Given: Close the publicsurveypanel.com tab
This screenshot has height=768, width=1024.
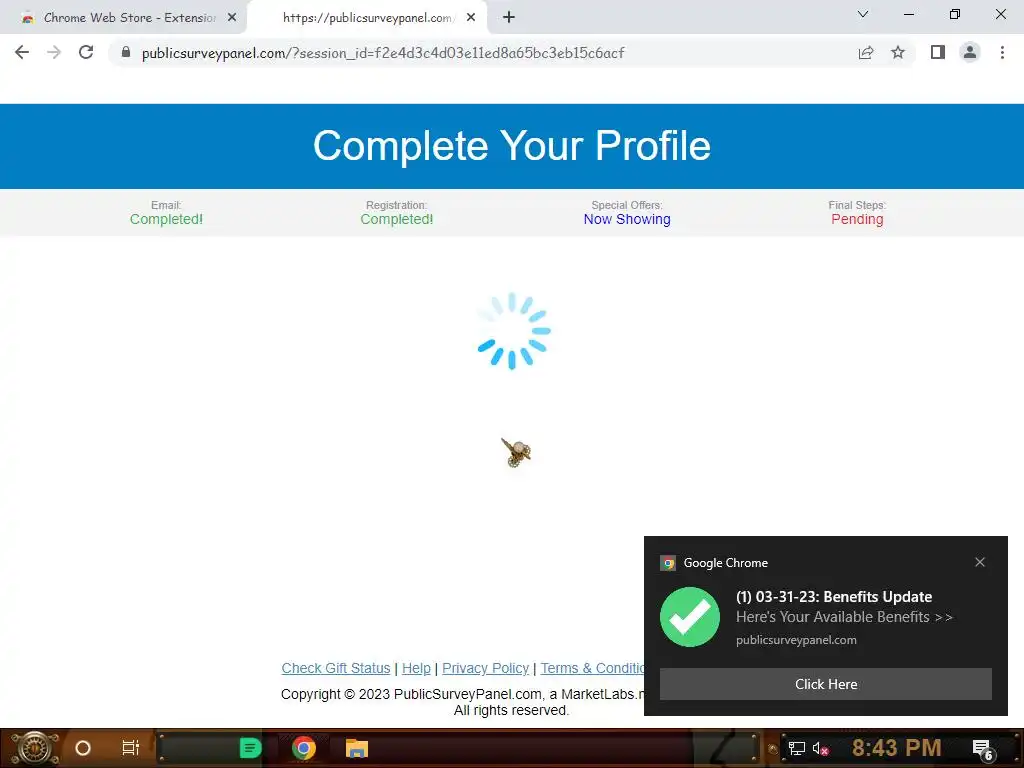Looking at the screenshot, I should pyautogui.click(x=471, y=18).
